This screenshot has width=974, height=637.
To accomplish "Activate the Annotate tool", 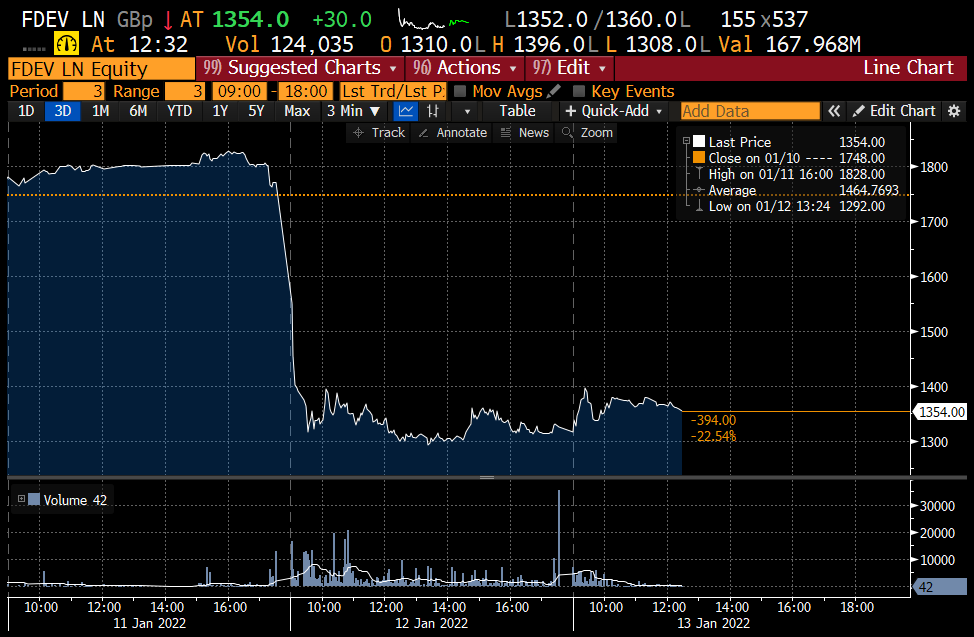I will [453, 133].
